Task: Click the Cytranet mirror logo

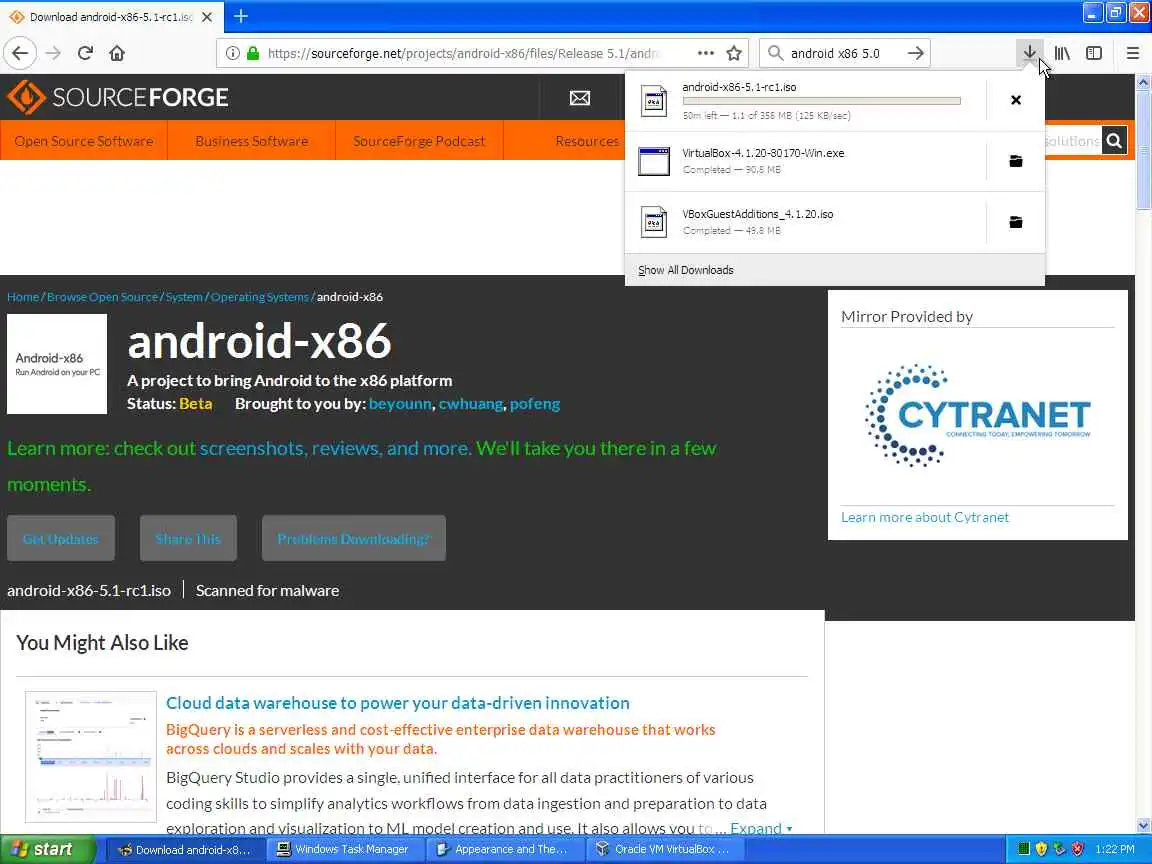Action: [x=978, y=416]
